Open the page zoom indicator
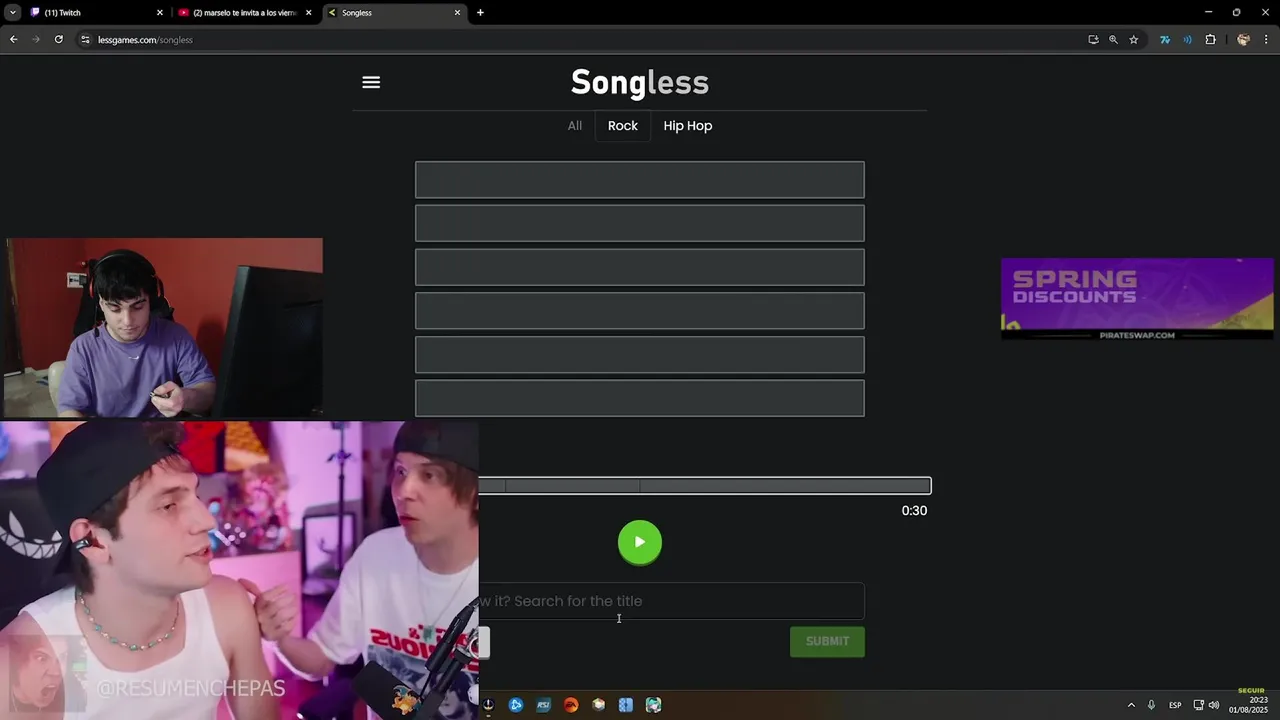 click(x=1113, y=40)
